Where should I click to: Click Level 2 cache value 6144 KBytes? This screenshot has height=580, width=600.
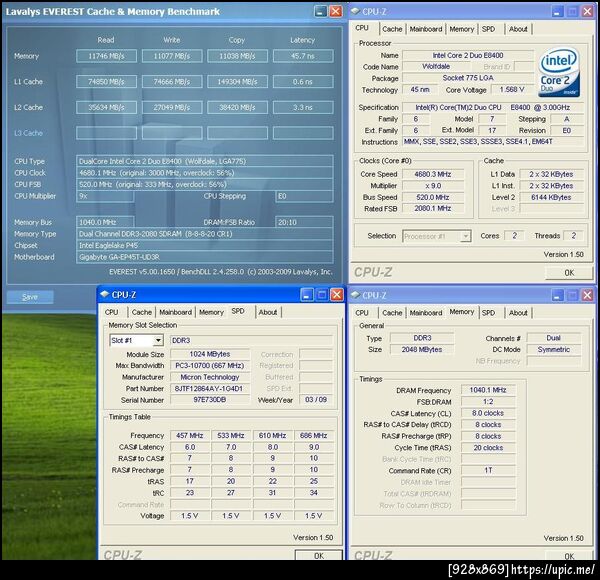[551, 197]
